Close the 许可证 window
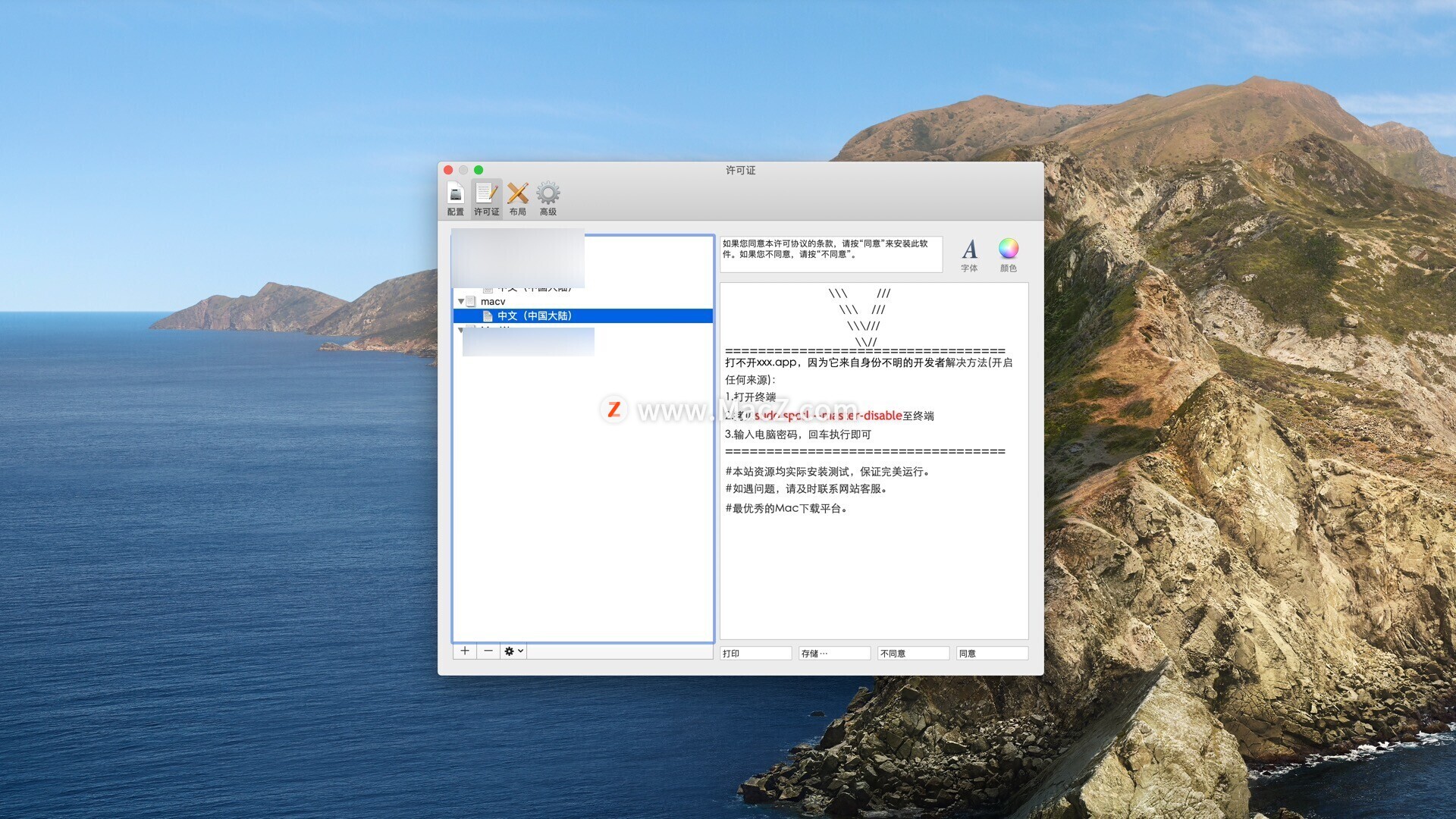Image resolution: width=1456 pixels, height=819 pixels. point(448,170)
